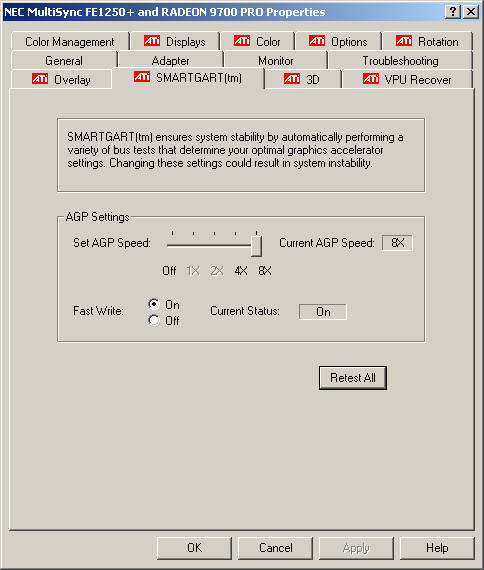
Task: Open the ATI Color tab
Action: click(257, 42)
